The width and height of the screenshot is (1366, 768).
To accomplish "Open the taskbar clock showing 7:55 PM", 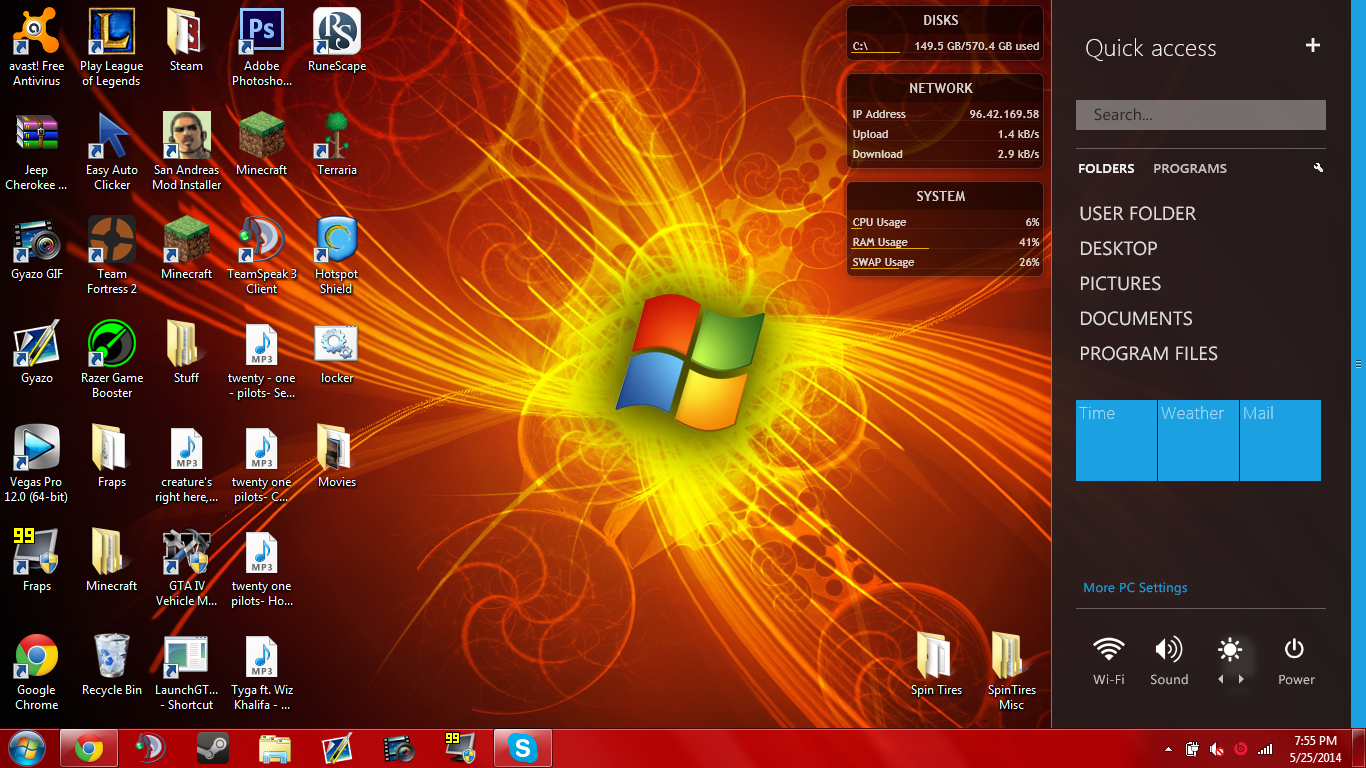I will tap(1316, 749).
